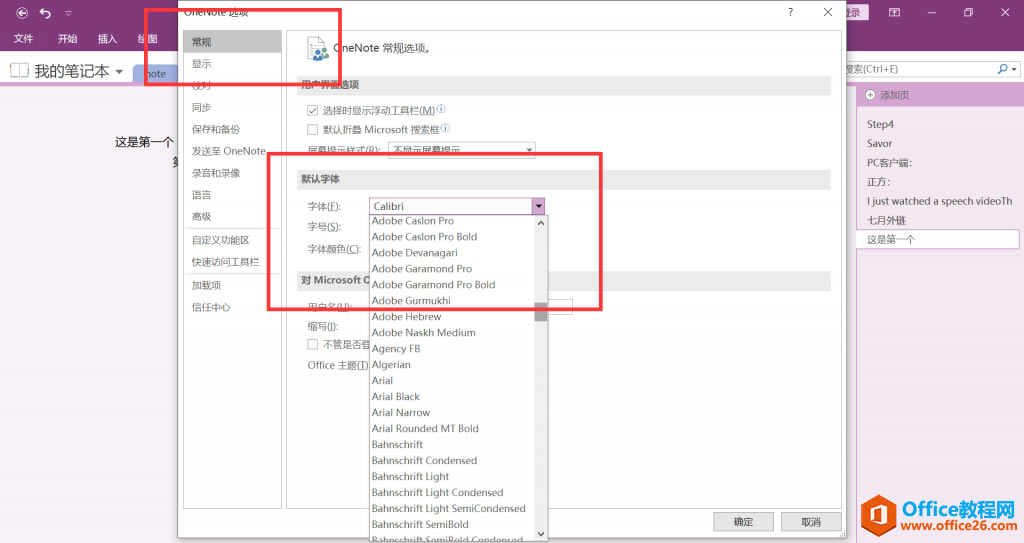Image resolution: width=1024 pixels, height=543 pixels.
Task: Click the Back arrow icon in OneNote title bar
Action: pos(22,12)
